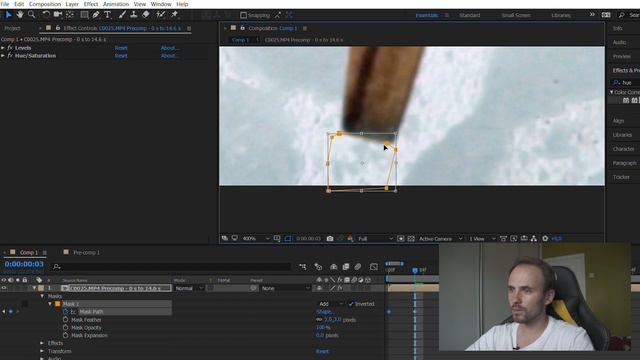Select the Selection (arrow) tool
This screenshot has height=360, width=640.
(9, 15)
